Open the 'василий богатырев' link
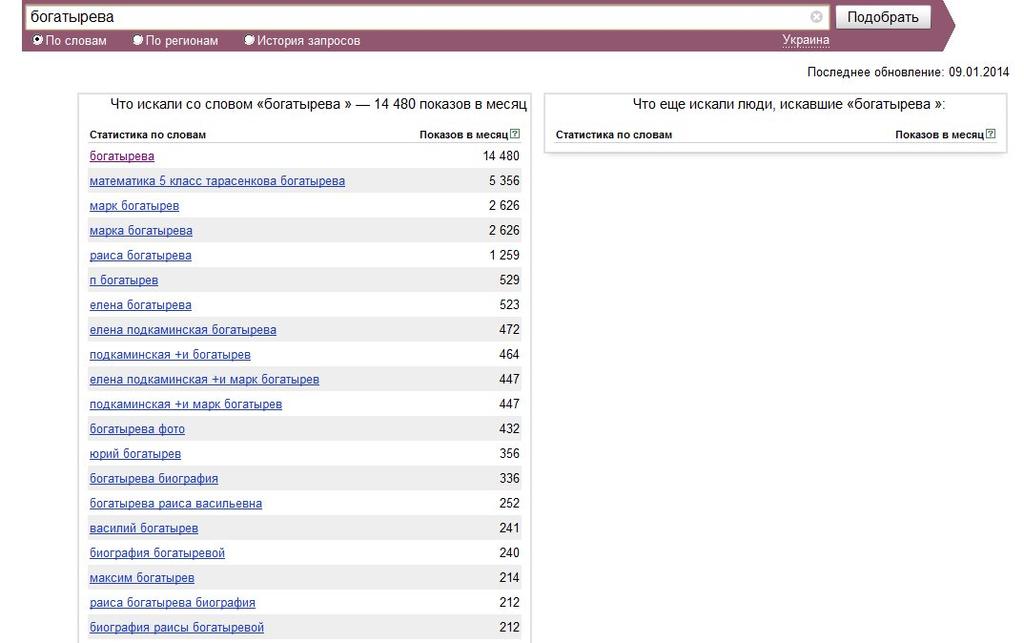This screenshot has width=1024, height=643. [144, 528]
